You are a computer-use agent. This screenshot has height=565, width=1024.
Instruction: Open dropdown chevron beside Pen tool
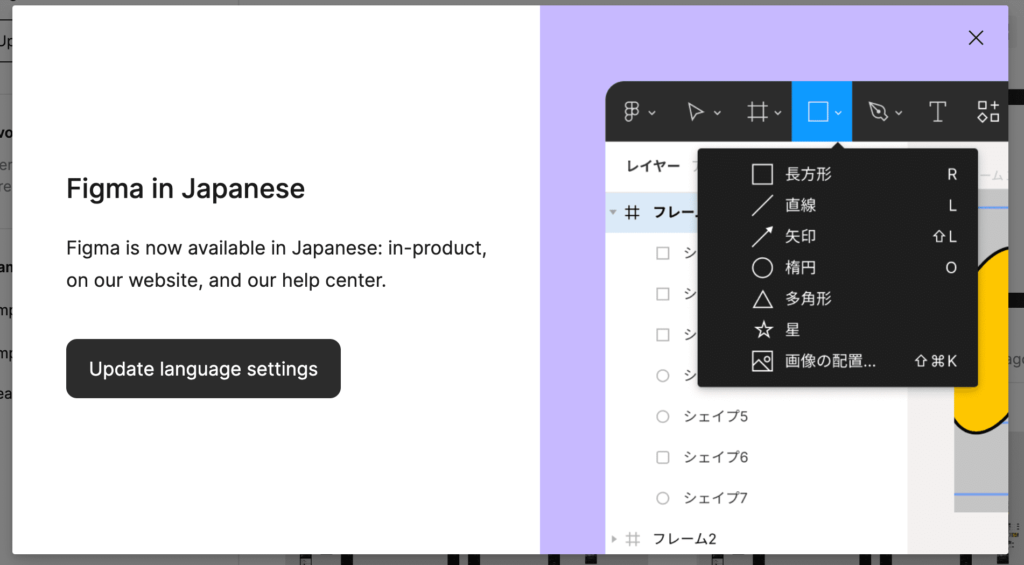click(899, 113)
